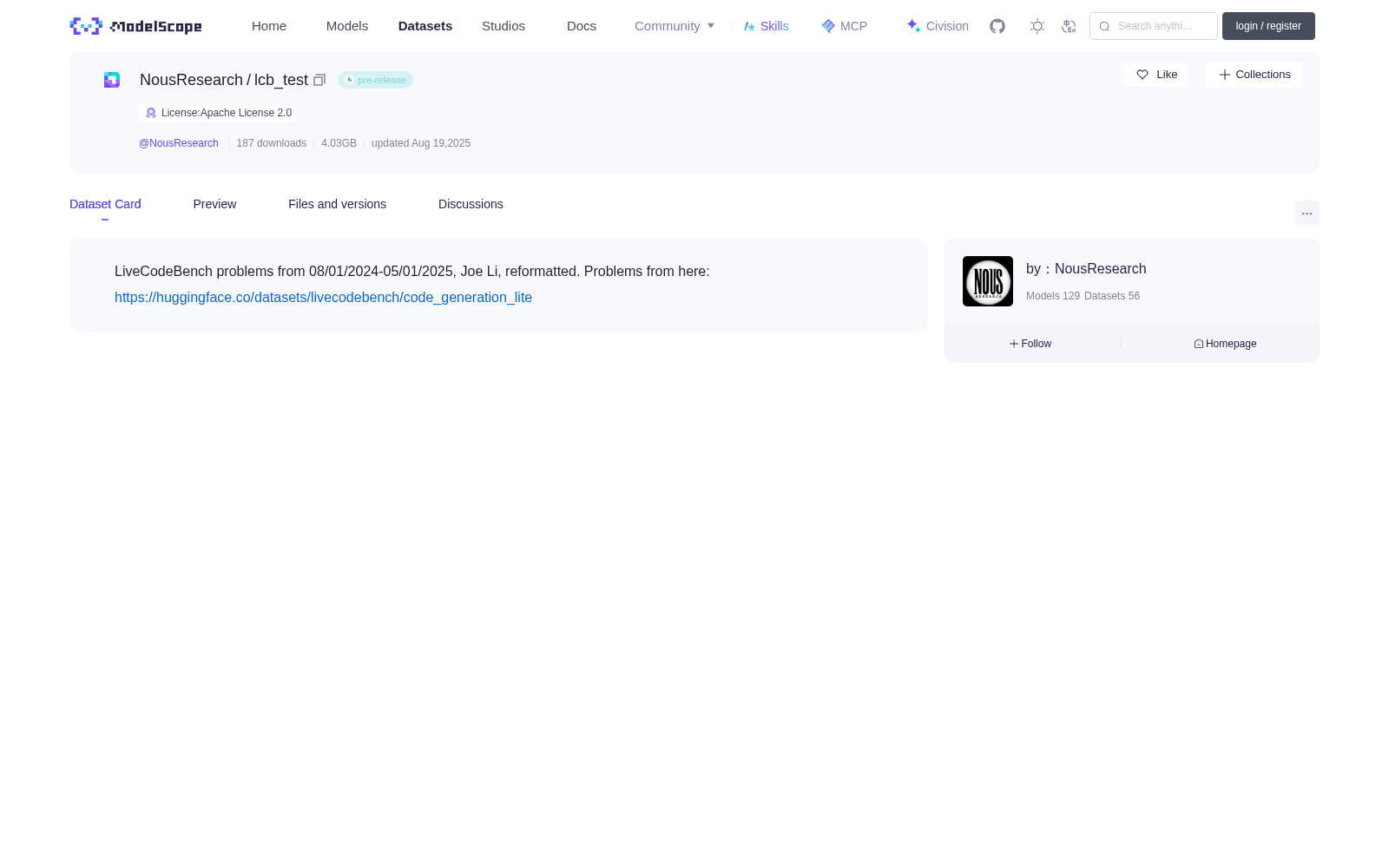Viewport: 1389px width, 868px height.
Task: Add dataset to Collections
Action: (1254, 75)
